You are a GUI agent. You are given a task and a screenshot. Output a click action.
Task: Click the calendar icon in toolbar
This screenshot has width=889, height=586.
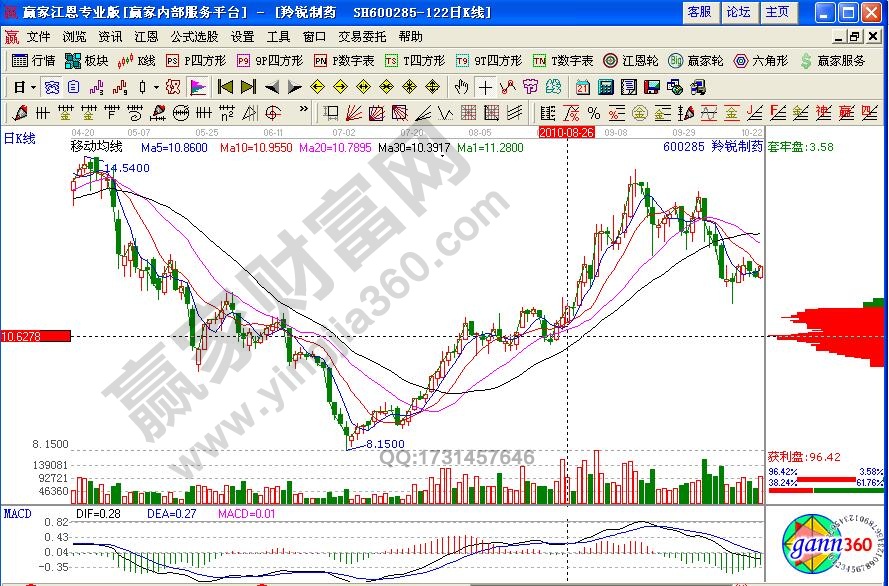(x=582, y=87)
